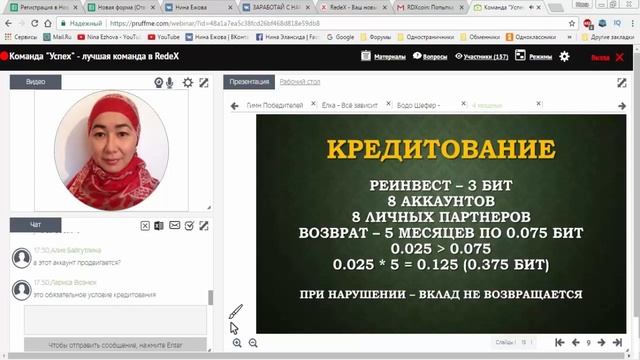Open the YouTube bookmark
640x360 pixels.
pos(163,37)
